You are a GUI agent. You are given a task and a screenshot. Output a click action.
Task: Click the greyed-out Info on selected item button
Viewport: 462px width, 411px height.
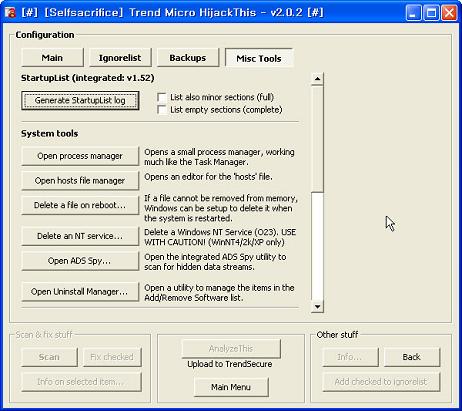pos(81,382)
